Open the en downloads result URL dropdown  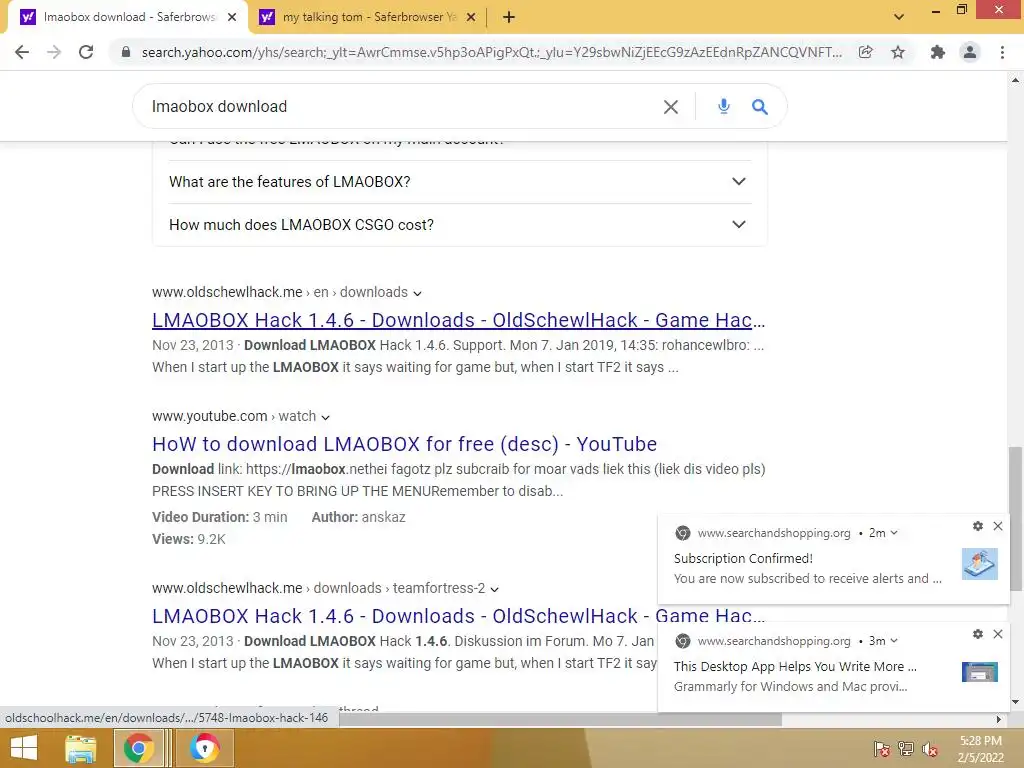[417, 293]
